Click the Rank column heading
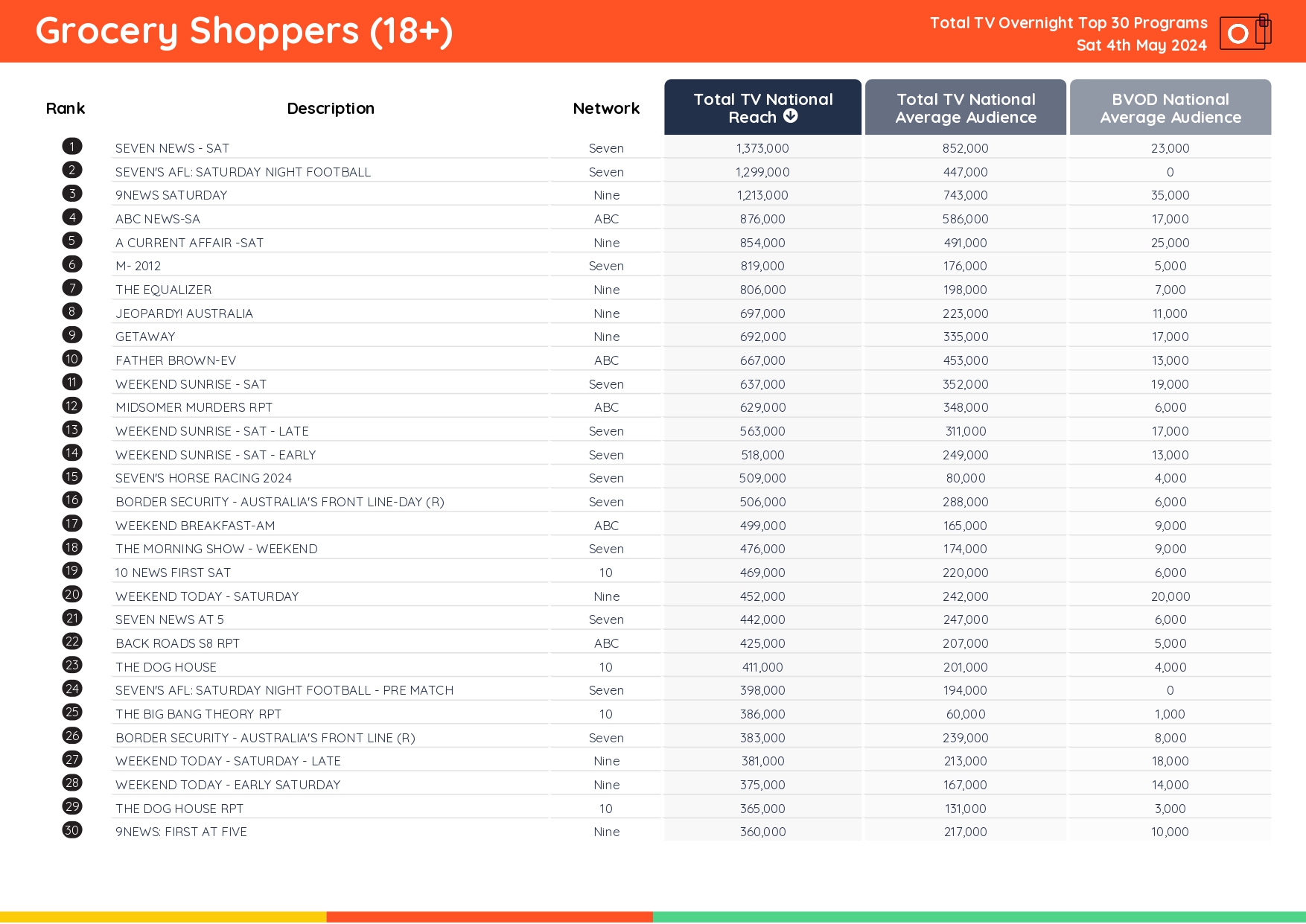Viewport: 1306px width, 924px height. pyautogui.click(x=66, y=109)
